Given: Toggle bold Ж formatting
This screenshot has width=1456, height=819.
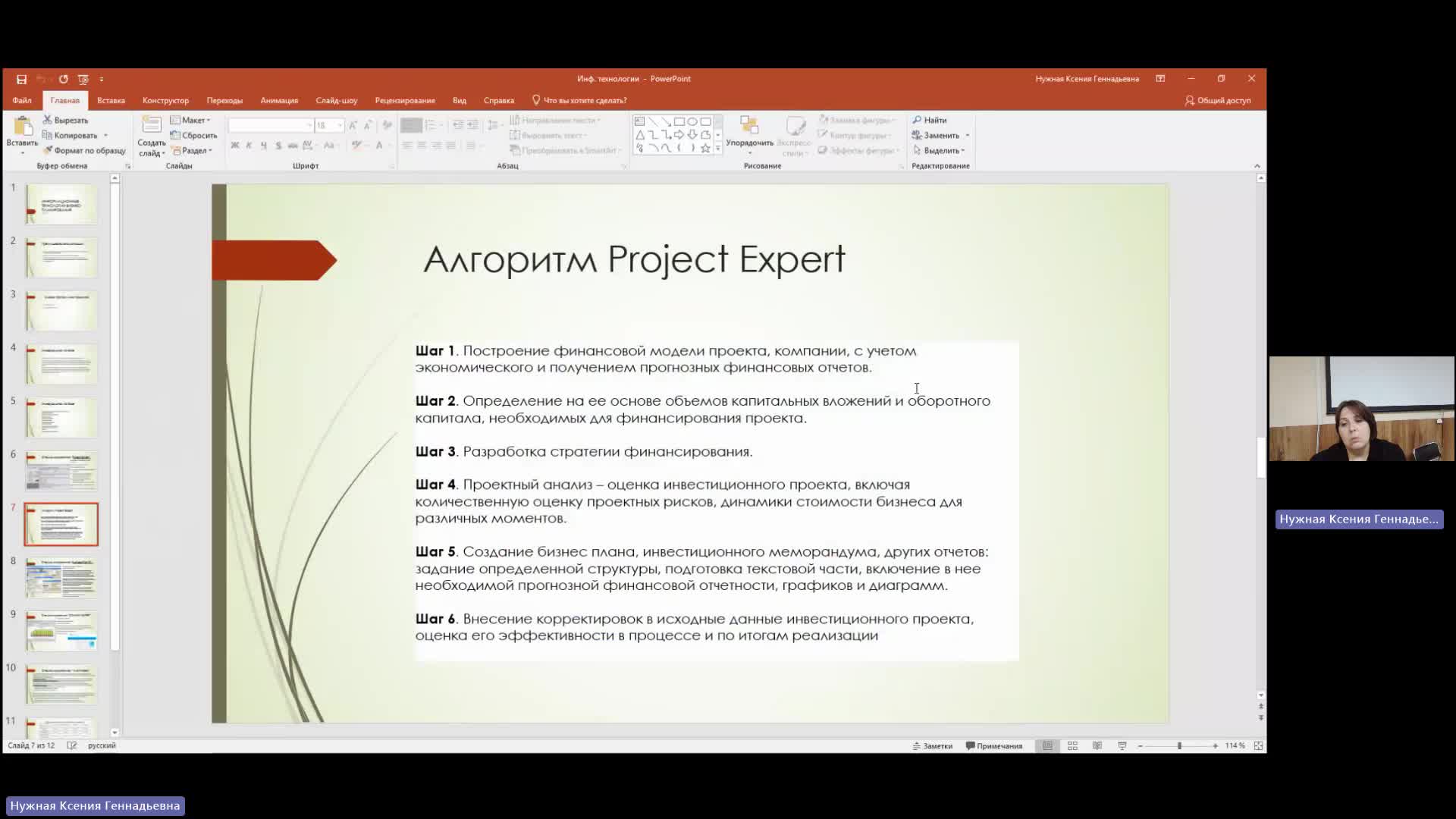Looking at the screenshot, I should 235,146.
